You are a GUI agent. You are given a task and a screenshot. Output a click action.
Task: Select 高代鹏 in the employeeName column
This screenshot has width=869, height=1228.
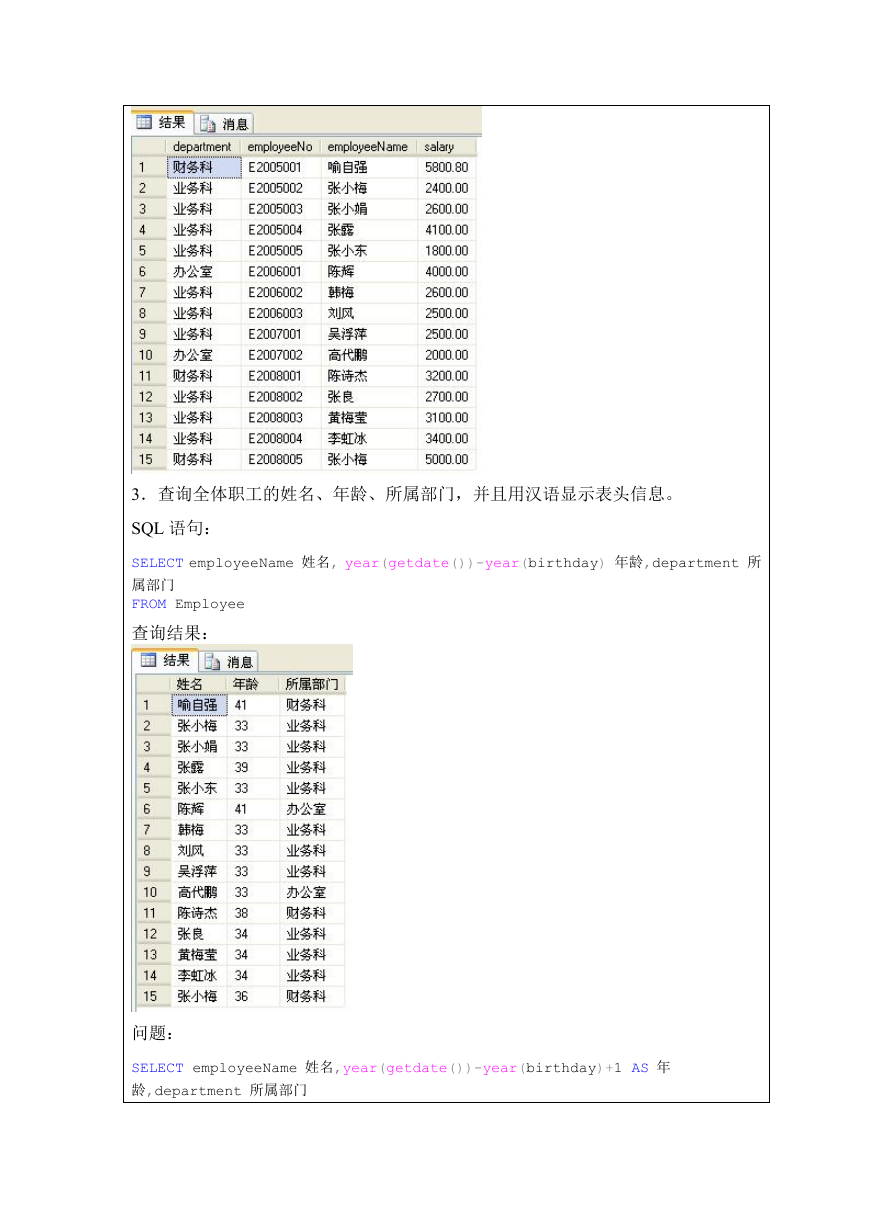369,355
